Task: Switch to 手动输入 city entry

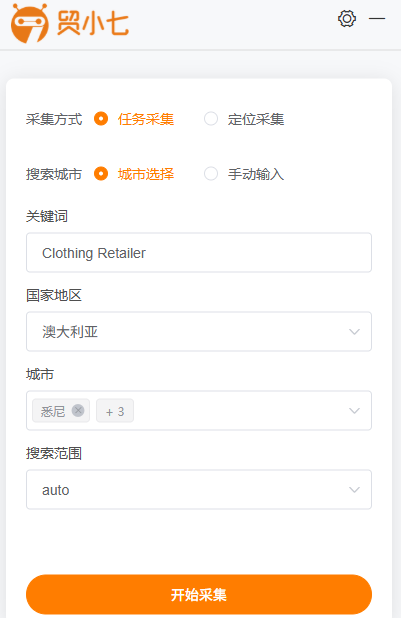Action: pos(211,173)
